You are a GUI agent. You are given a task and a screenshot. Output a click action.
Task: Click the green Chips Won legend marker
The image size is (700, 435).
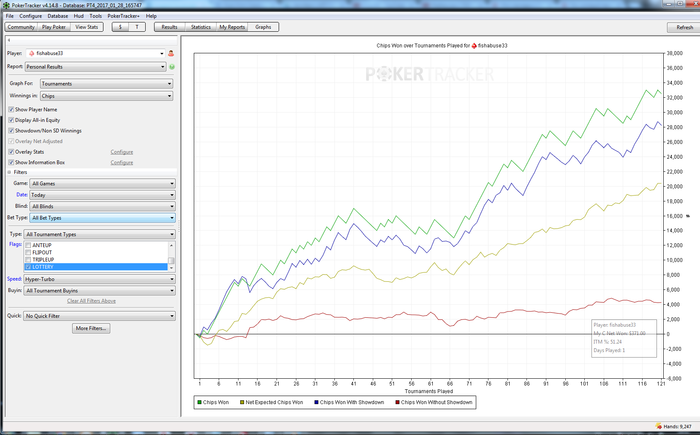pyautogui.click(x=197, y=401)
